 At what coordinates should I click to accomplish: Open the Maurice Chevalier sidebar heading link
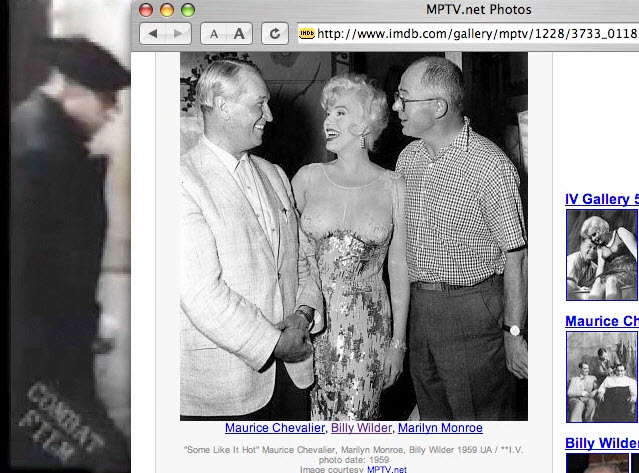tap(601, 321)
